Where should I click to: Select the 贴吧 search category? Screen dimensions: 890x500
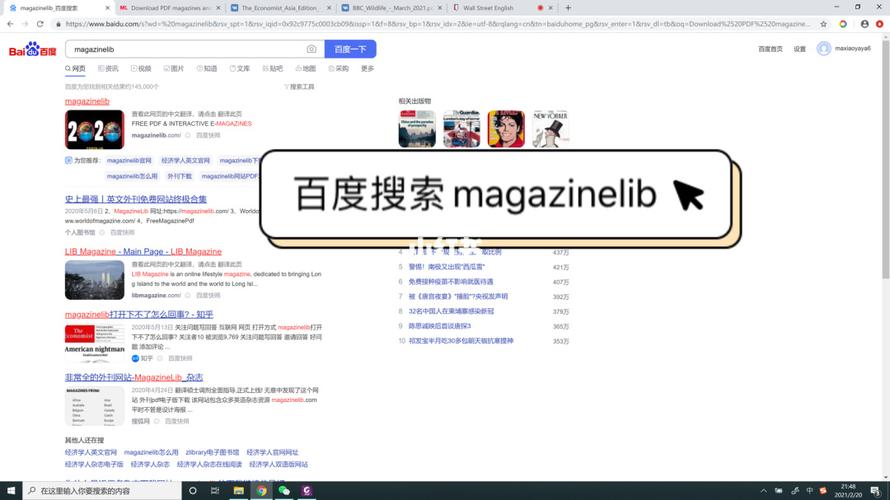tap(272, 69)
